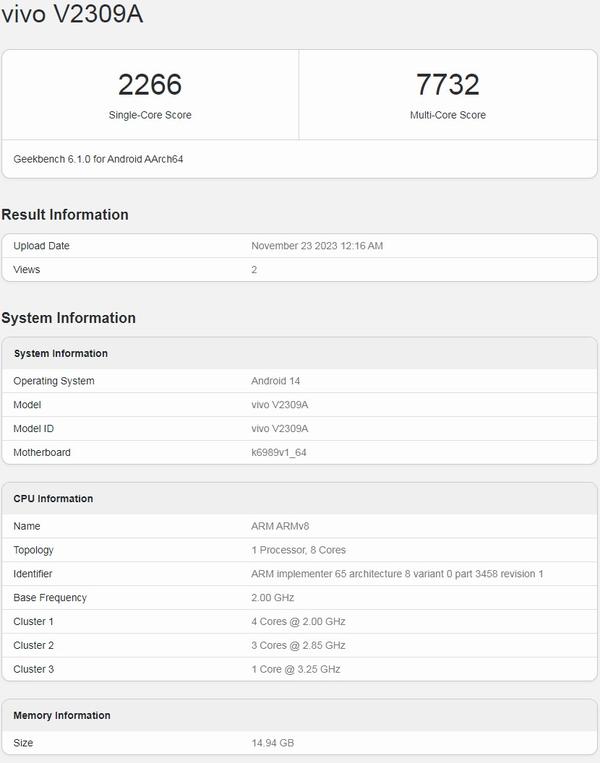Click Geekbench 6.1.0 for Android AArch64 text
The image size is (600, 763).
98,159
